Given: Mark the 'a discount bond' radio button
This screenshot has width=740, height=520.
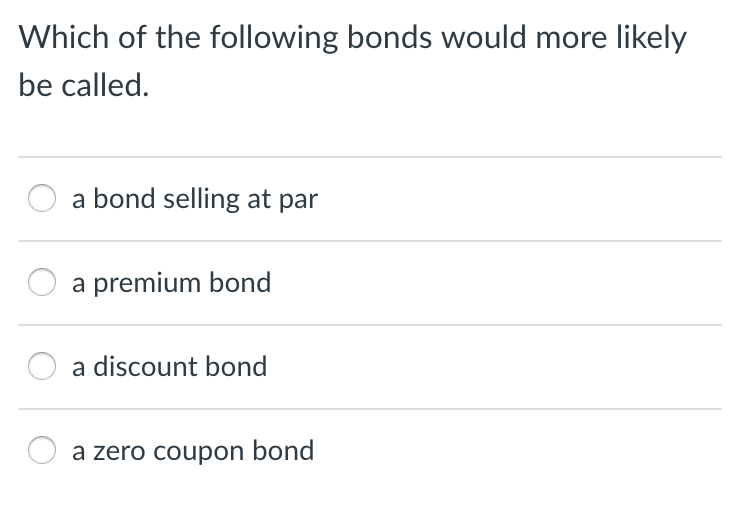Looking at the screenshot, I should 42,366.
